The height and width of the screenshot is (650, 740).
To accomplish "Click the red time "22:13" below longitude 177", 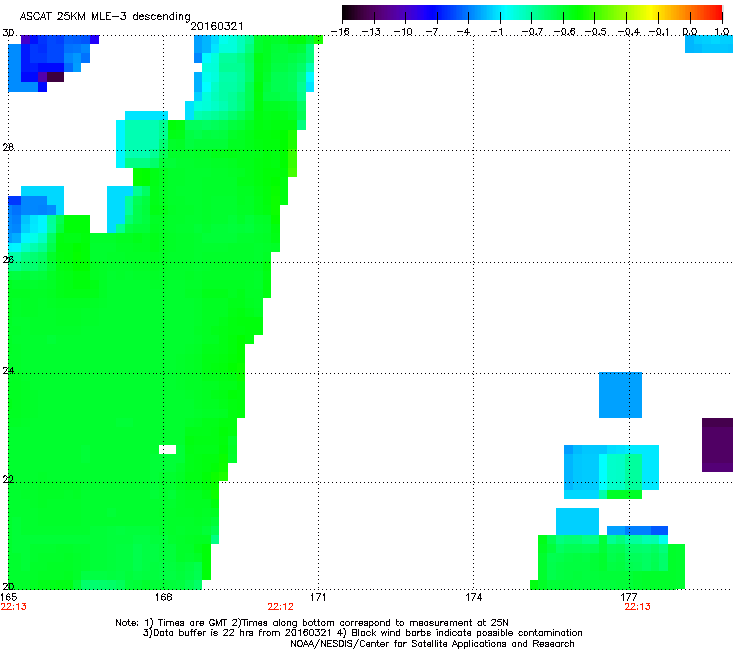I will tap(637, 607).
